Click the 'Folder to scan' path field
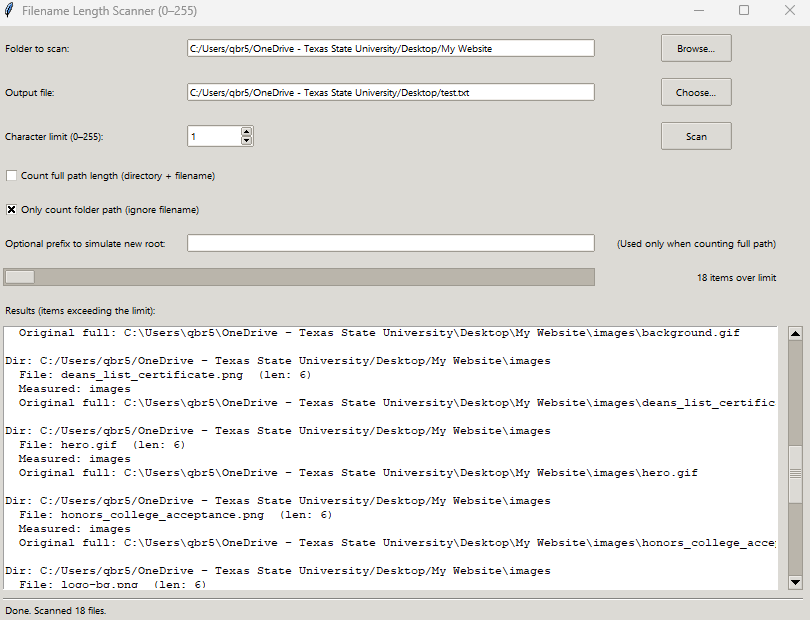The width and height of the screenshot is (810, 620). coord(390,47)
